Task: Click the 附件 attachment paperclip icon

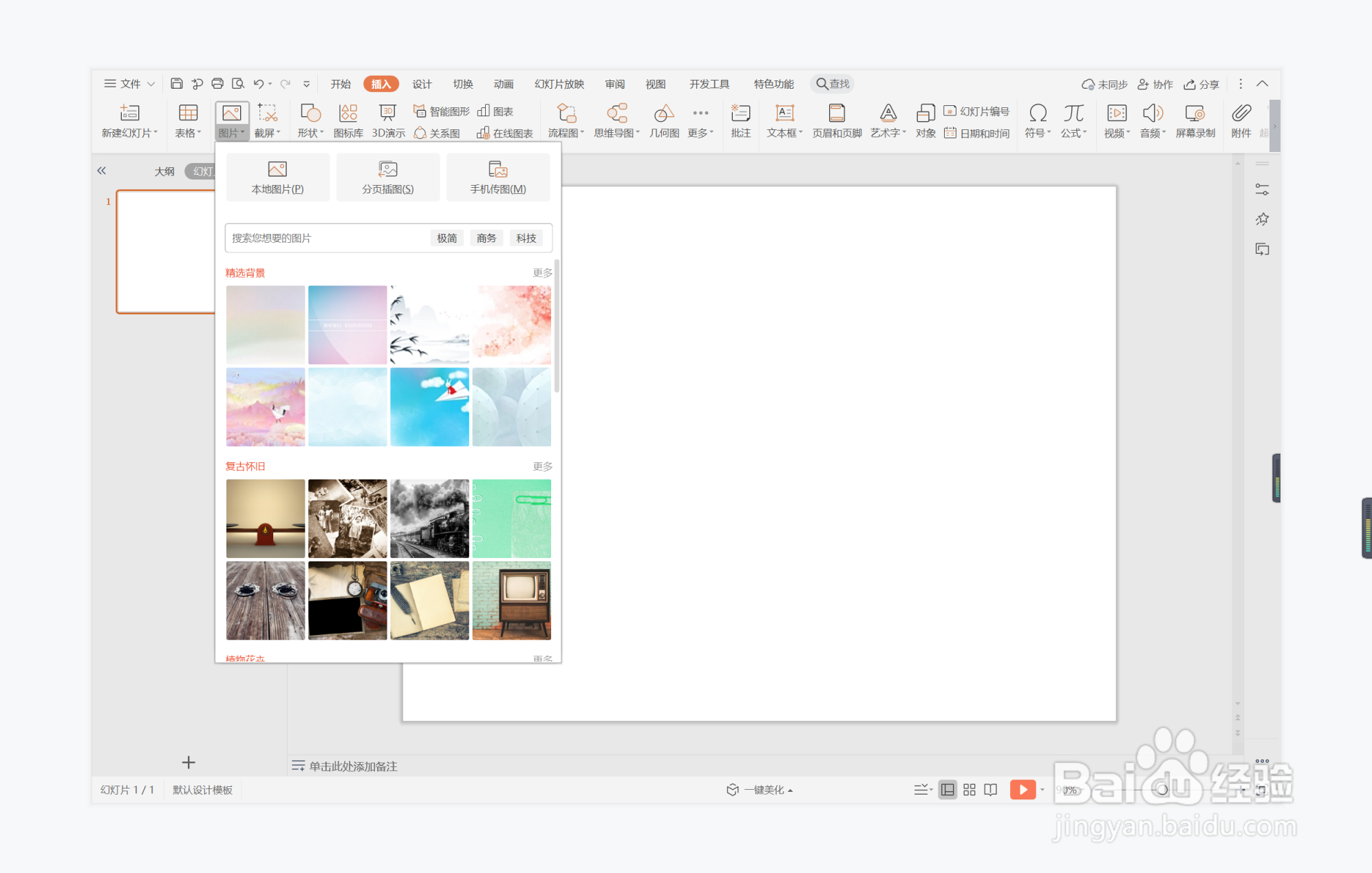Action: coord(1241,114)
